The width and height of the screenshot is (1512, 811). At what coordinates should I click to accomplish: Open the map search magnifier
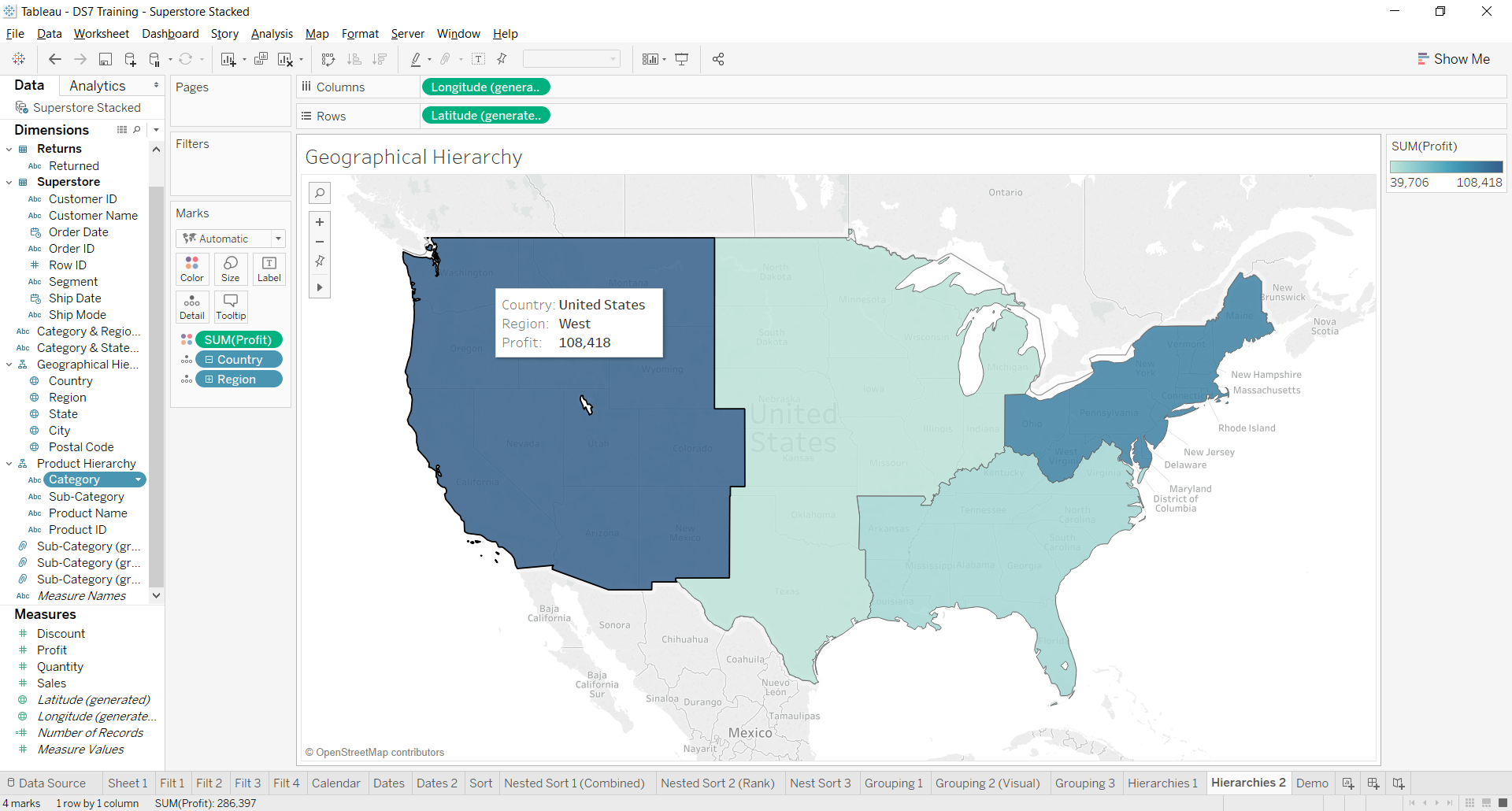point(320,192)
